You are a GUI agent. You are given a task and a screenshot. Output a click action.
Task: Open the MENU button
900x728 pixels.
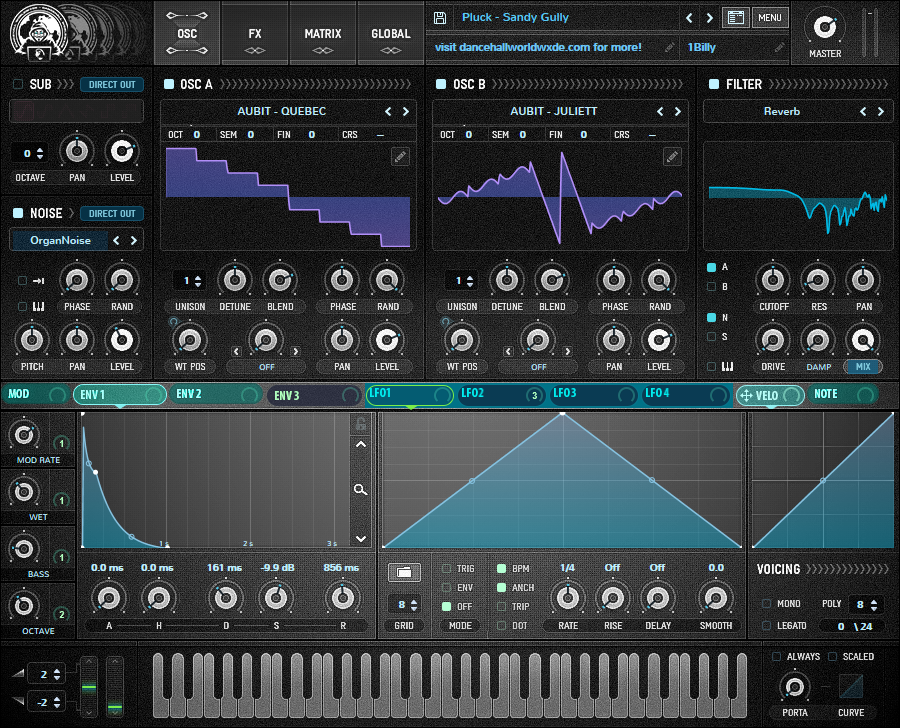tap(769, 18)
